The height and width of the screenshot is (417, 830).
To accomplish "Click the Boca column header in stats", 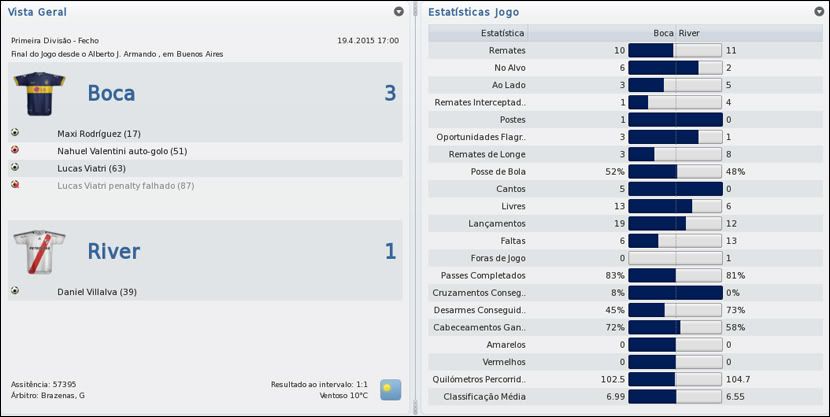I will tap(663, 33).
